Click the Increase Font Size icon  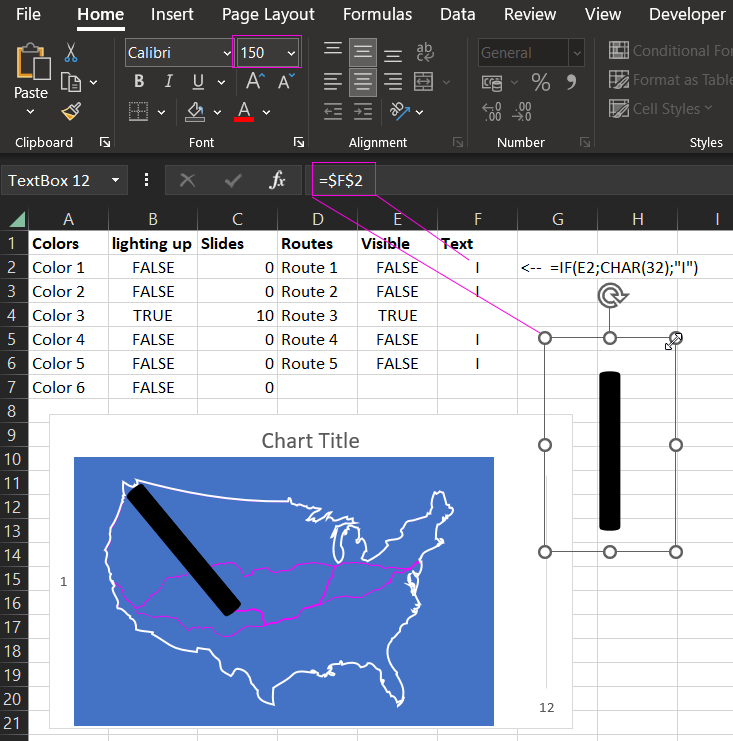(x=255, y=82)
